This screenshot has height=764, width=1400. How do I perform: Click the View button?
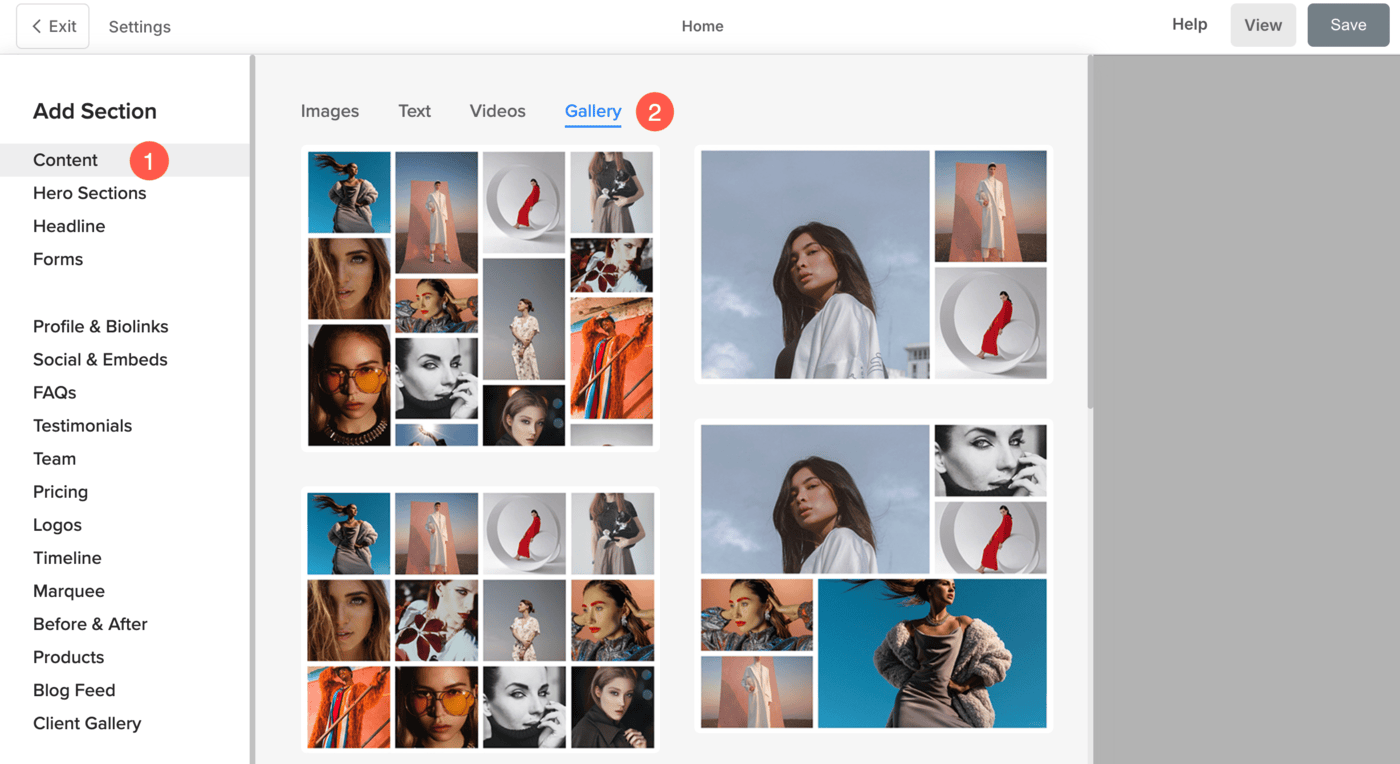coord(1263,26)
